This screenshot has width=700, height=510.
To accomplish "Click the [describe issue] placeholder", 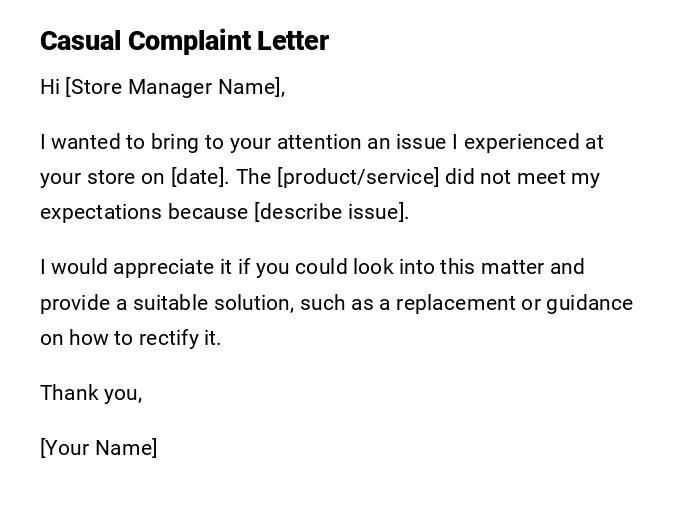I will pos(330,212).
